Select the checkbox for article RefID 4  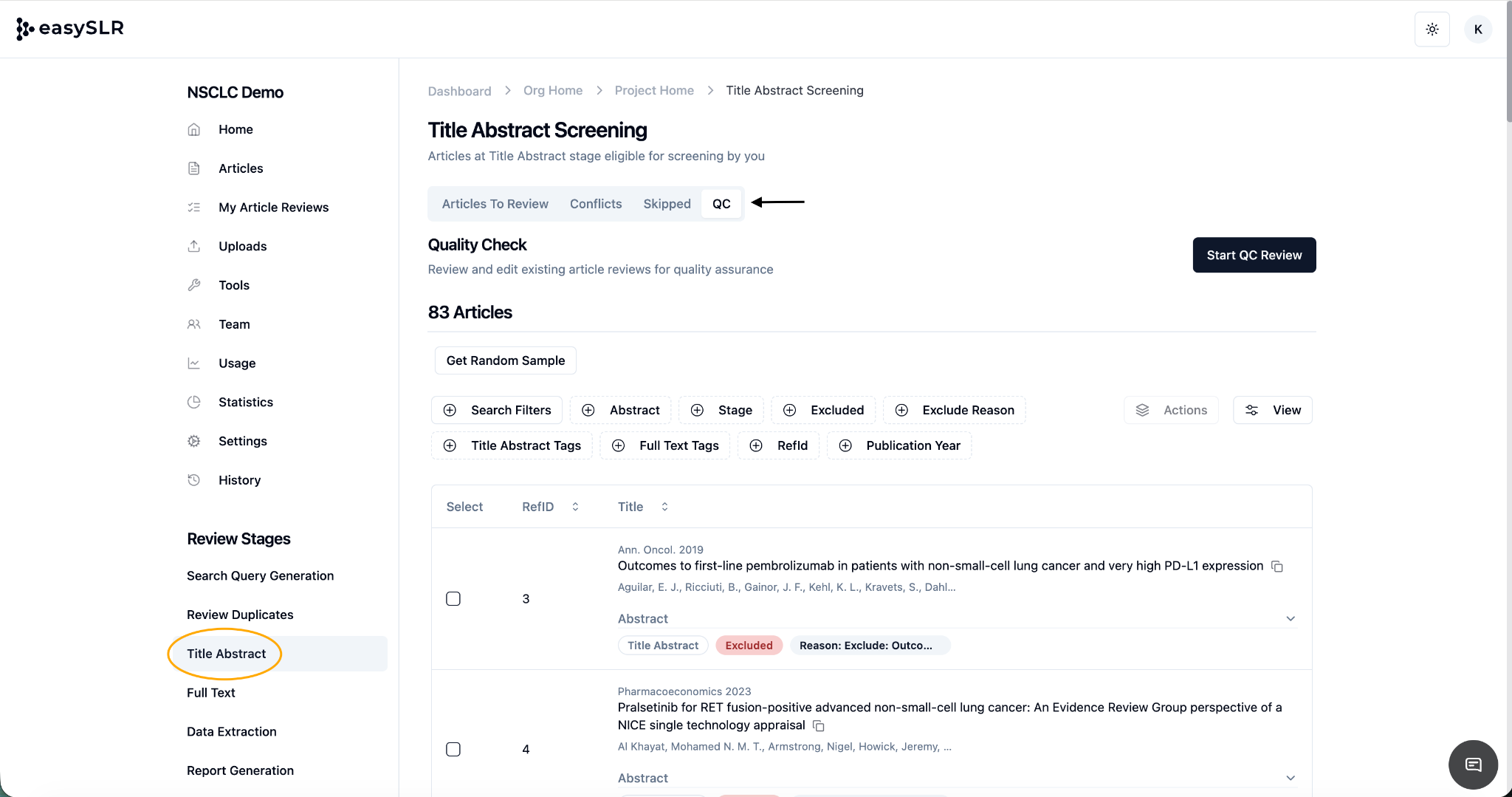[453, 750]
